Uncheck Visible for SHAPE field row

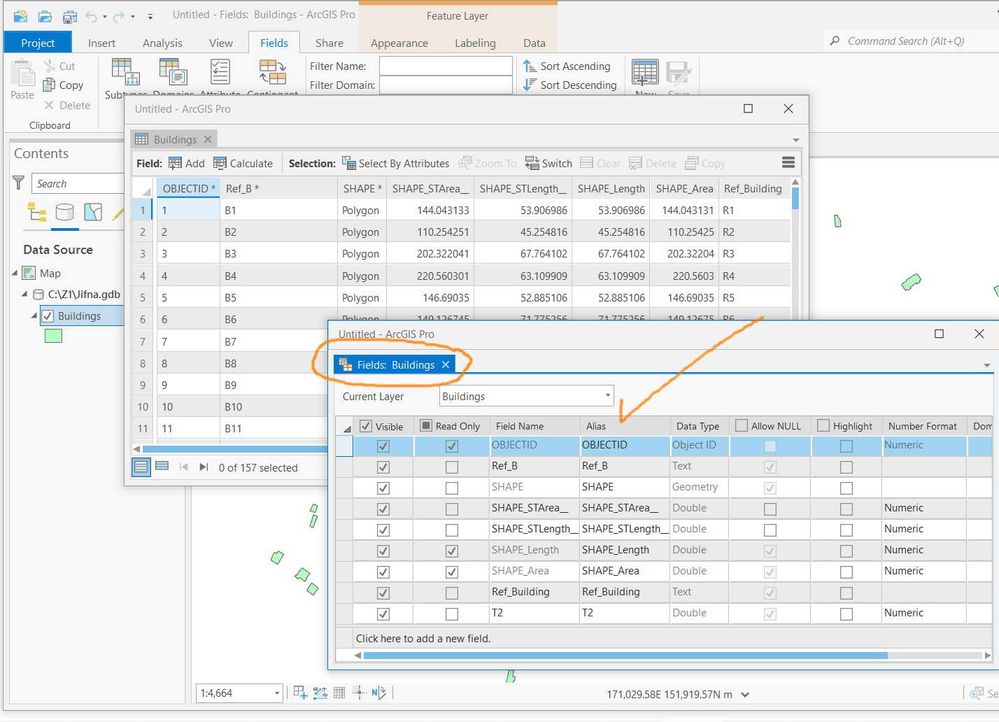(383, 488)
